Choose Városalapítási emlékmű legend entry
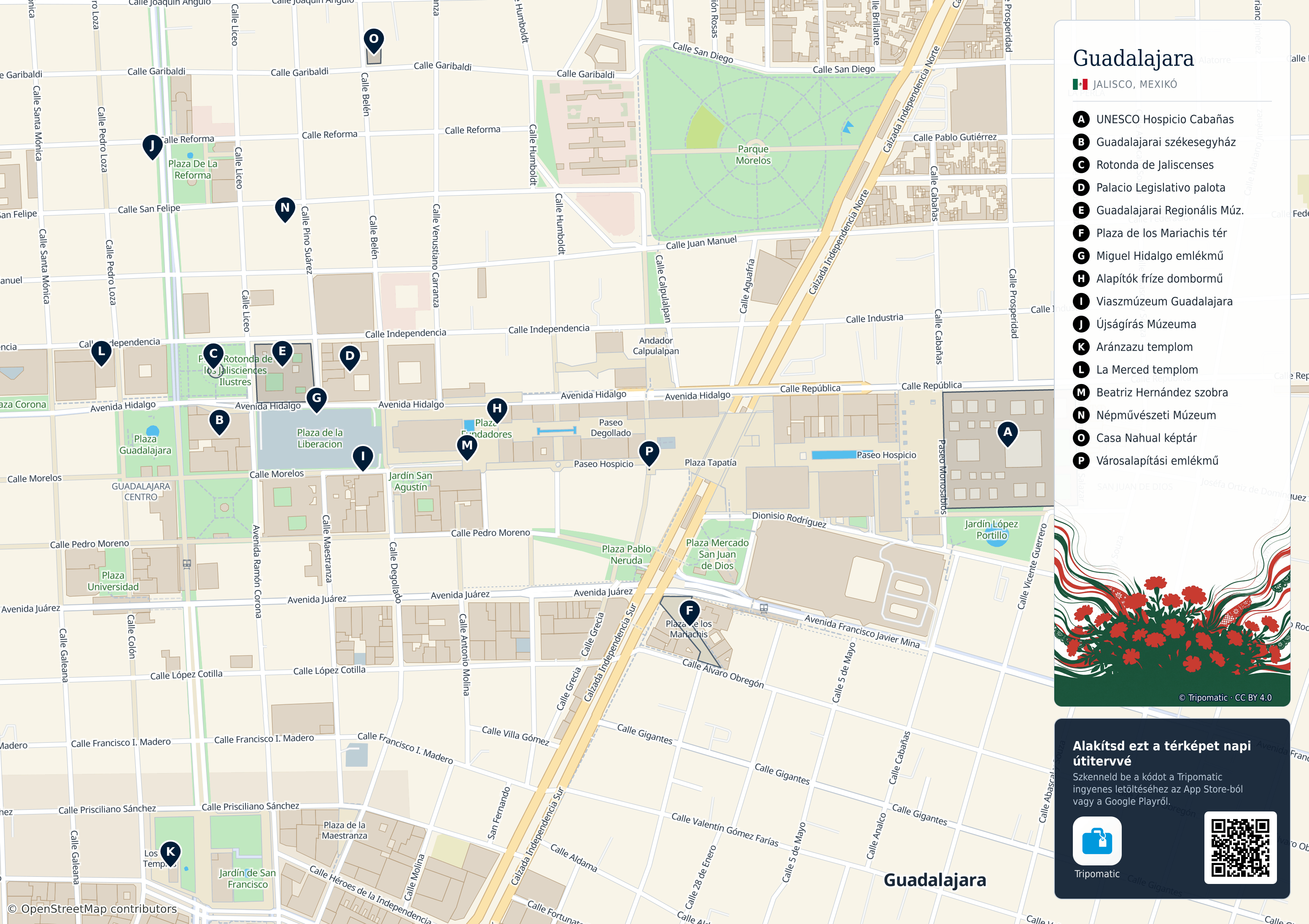This screenshot has height=924, width=1309. (x=1145, y=461)
